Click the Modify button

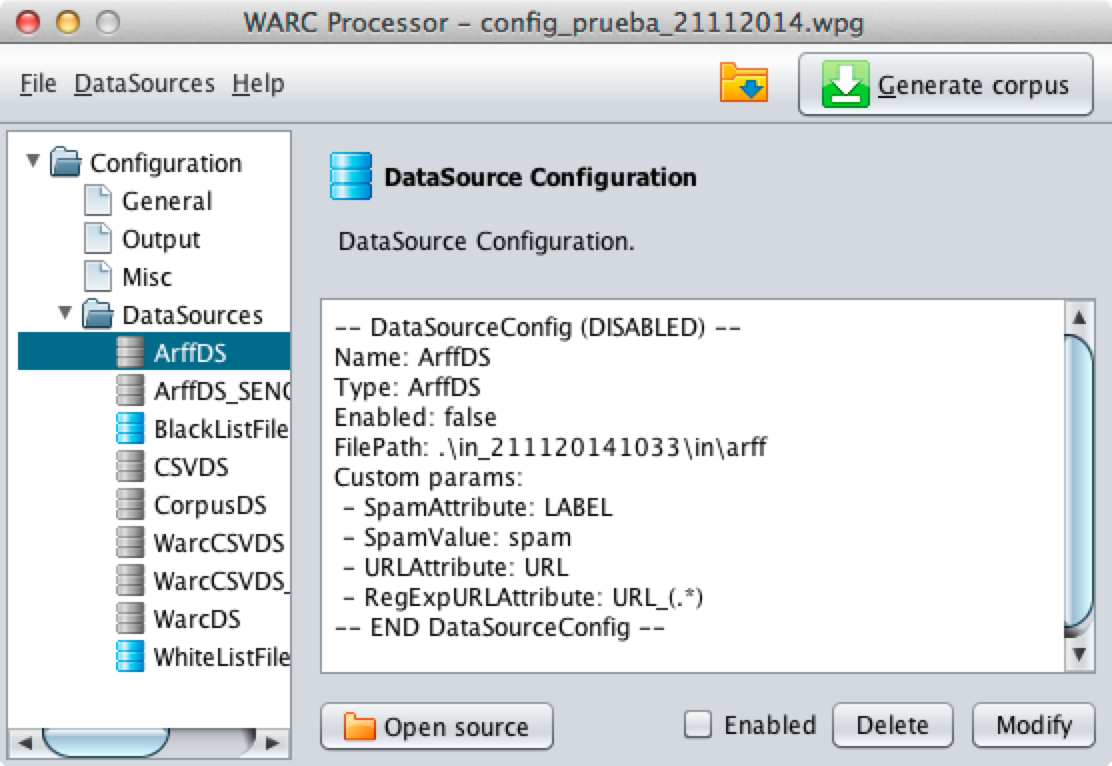click(1033, 725)
